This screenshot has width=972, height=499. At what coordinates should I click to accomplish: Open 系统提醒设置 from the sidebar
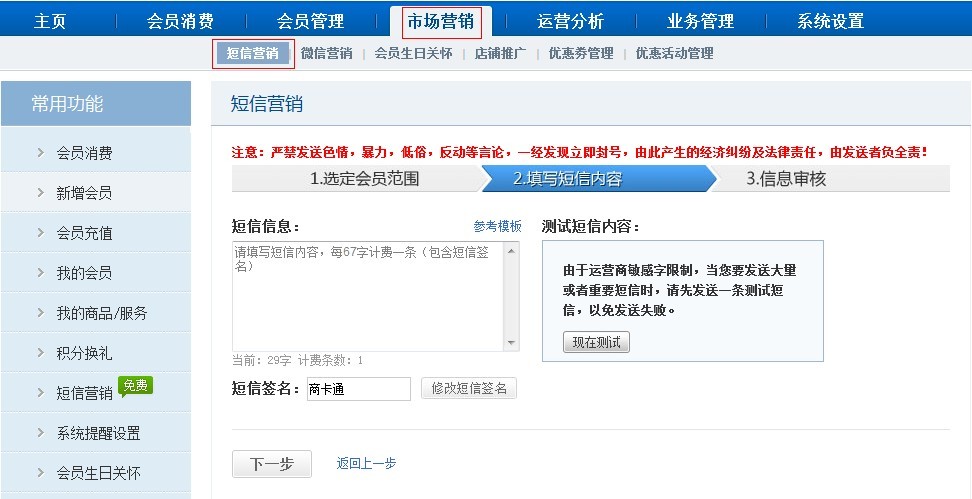click(x=98, y=433)
